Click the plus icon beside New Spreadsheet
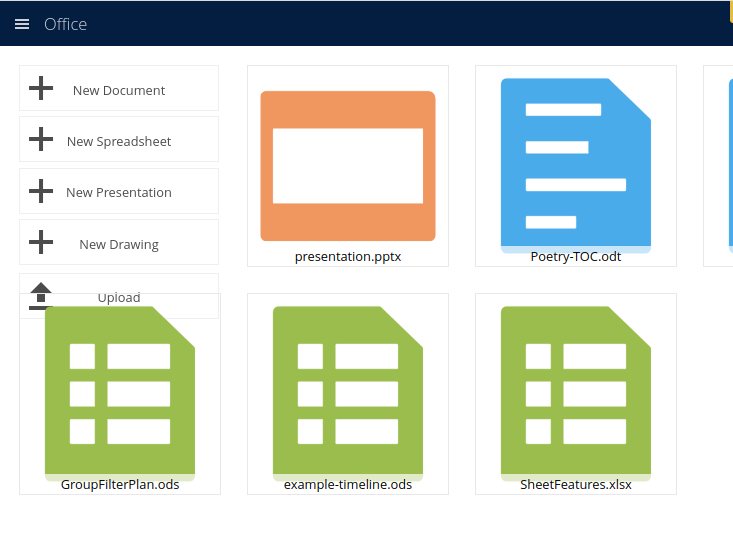The image size is (733, 536). (41, 139)
